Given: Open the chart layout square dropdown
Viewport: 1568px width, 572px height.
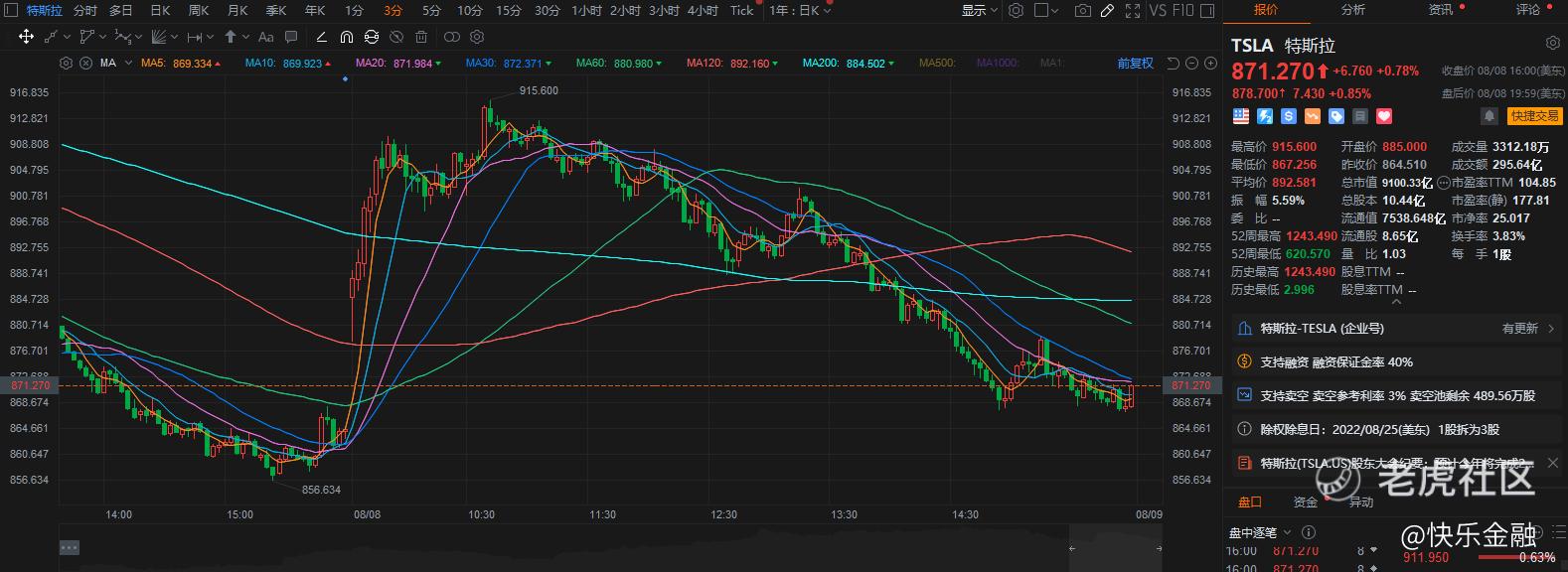Looking at the screenshot, I should [x=1046, y=10].
